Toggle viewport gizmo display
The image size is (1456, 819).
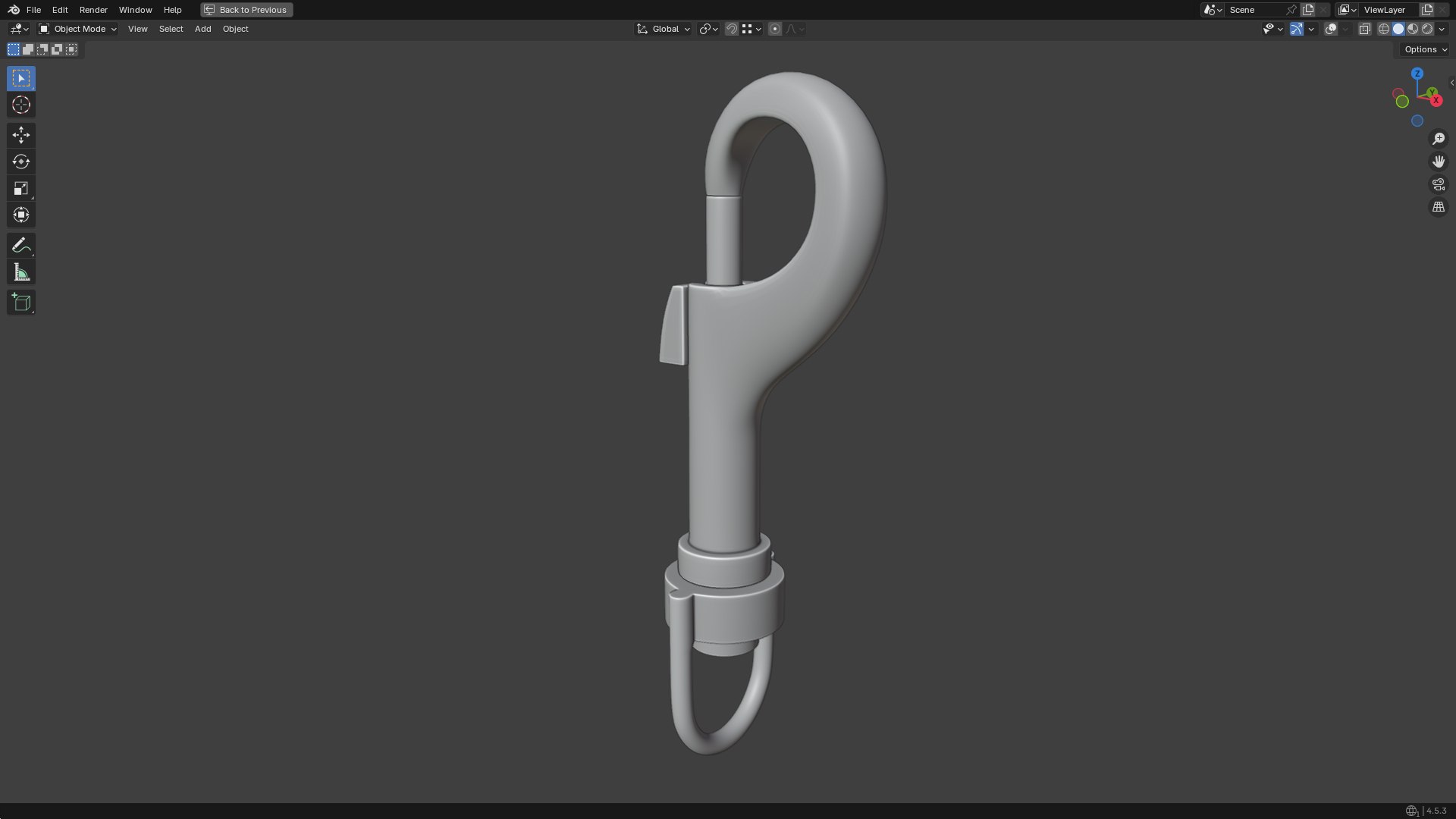(1297, 29)
